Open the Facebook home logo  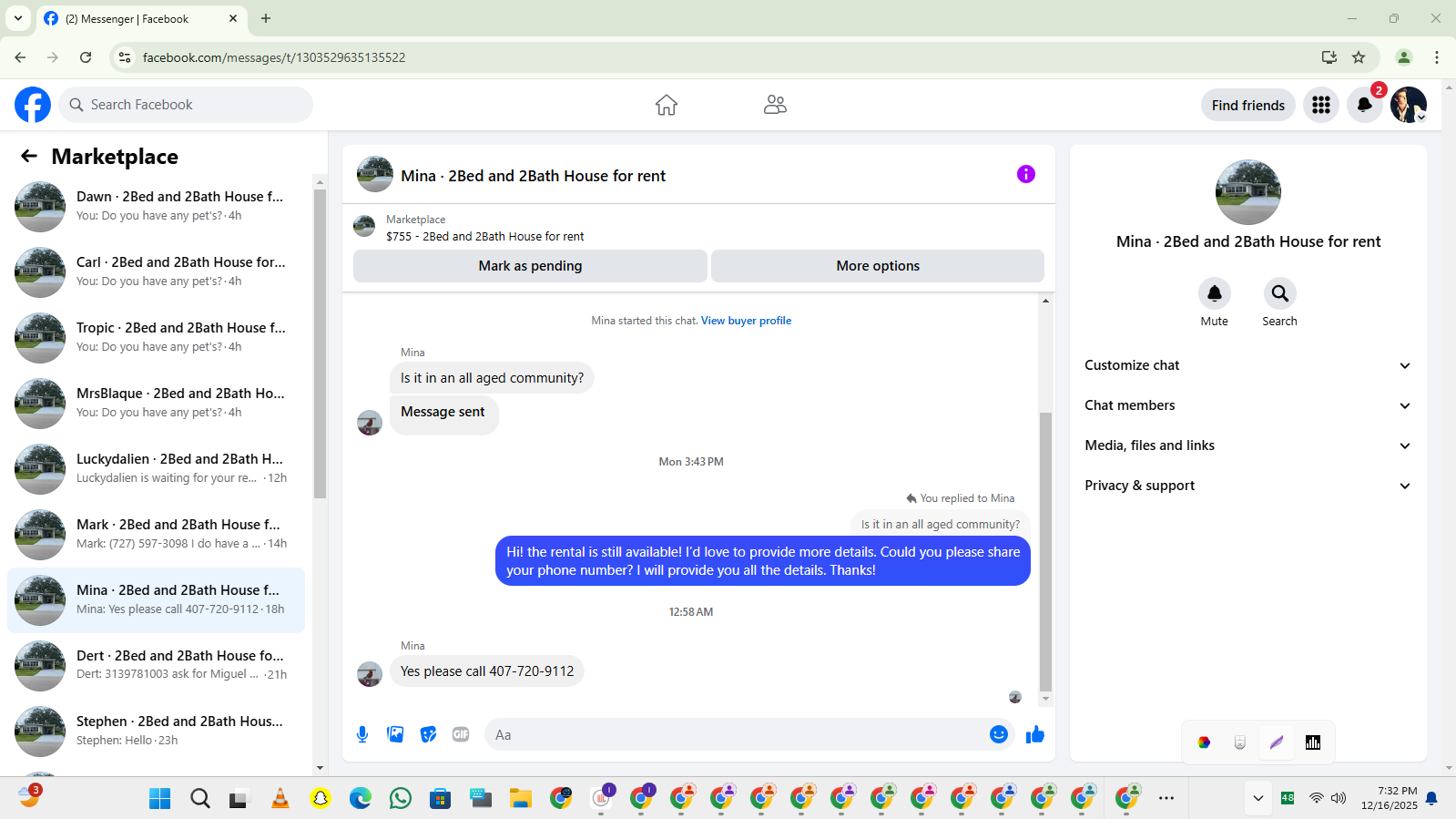(33, 105)
